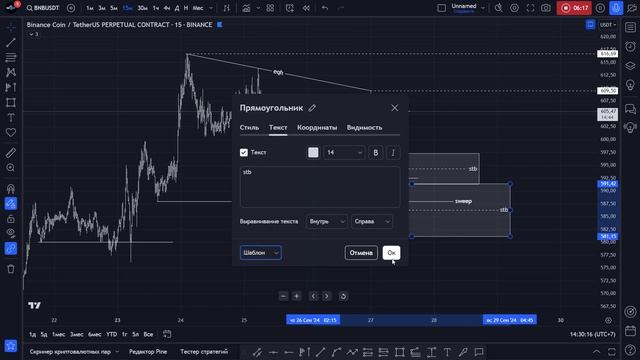Uncheck the Текст checkbox
640x360 pixels.
[244, 153]
